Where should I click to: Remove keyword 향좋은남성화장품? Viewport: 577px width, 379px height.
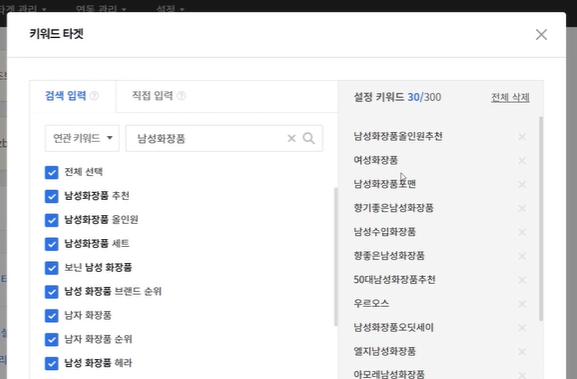click(x=522, y=256)
